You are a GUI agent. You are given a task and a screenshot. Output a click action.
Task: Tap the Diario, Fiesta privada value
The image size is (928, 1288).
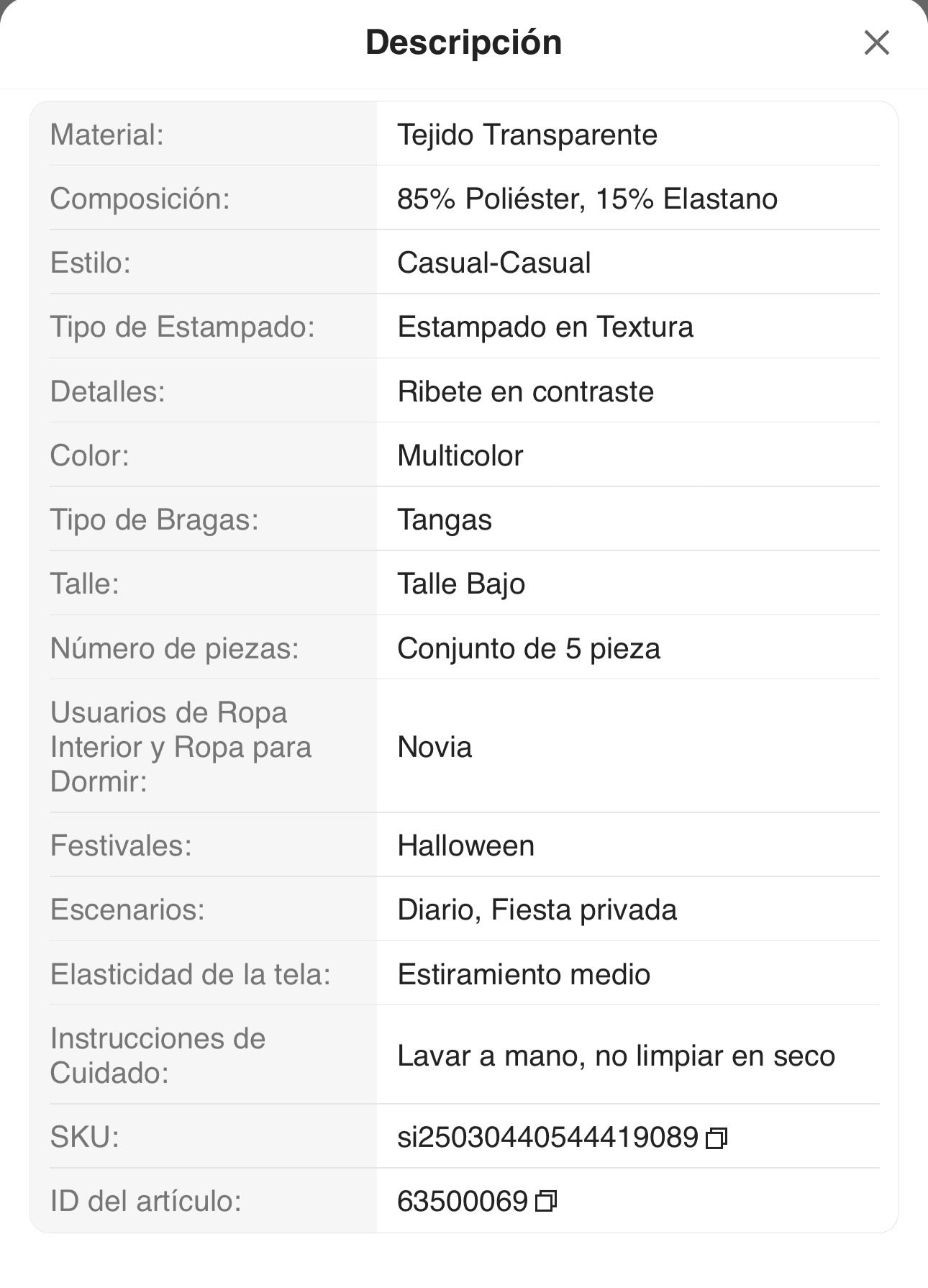[x=537, y=910]
